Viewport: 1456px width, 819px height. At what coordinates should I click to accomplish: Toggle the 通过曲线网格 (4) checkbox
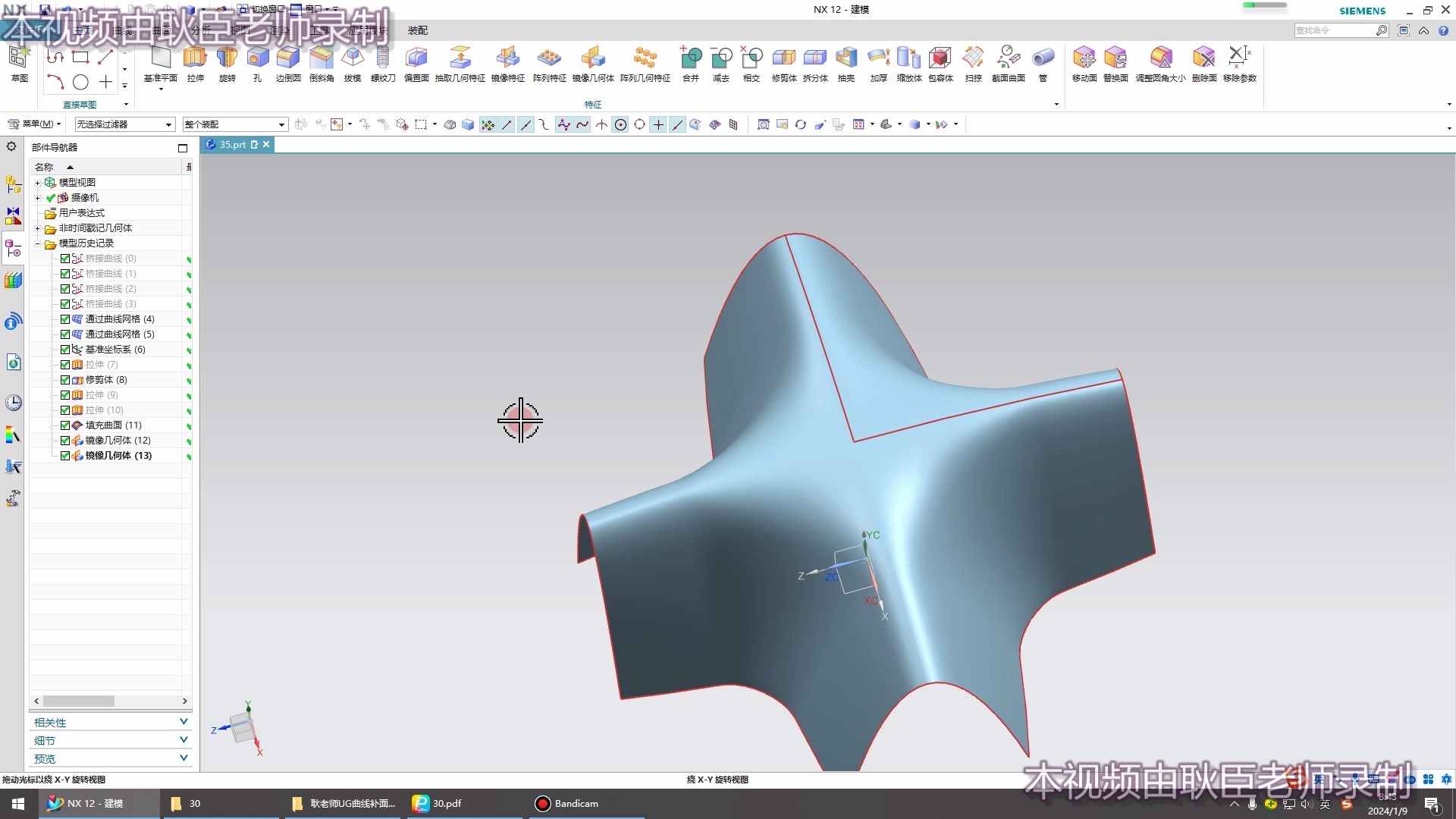tap(65, 319)
